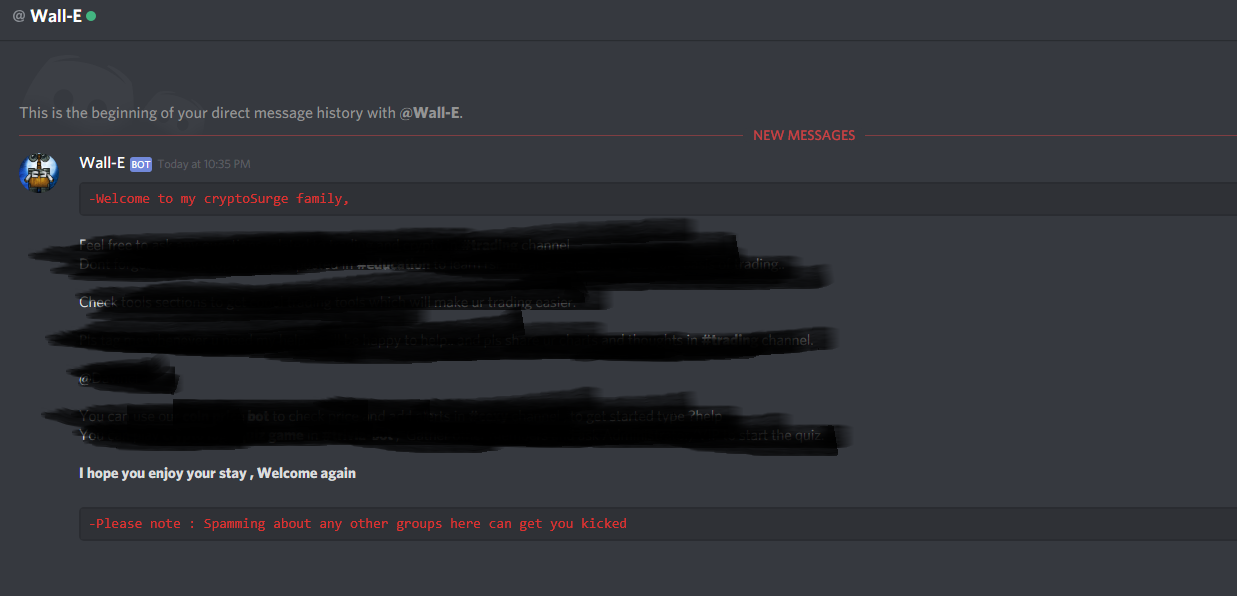Click the Welcome to my cryptoSurge family code block
Viewport: 1237px width, 596px height.
tap(658, 199)
